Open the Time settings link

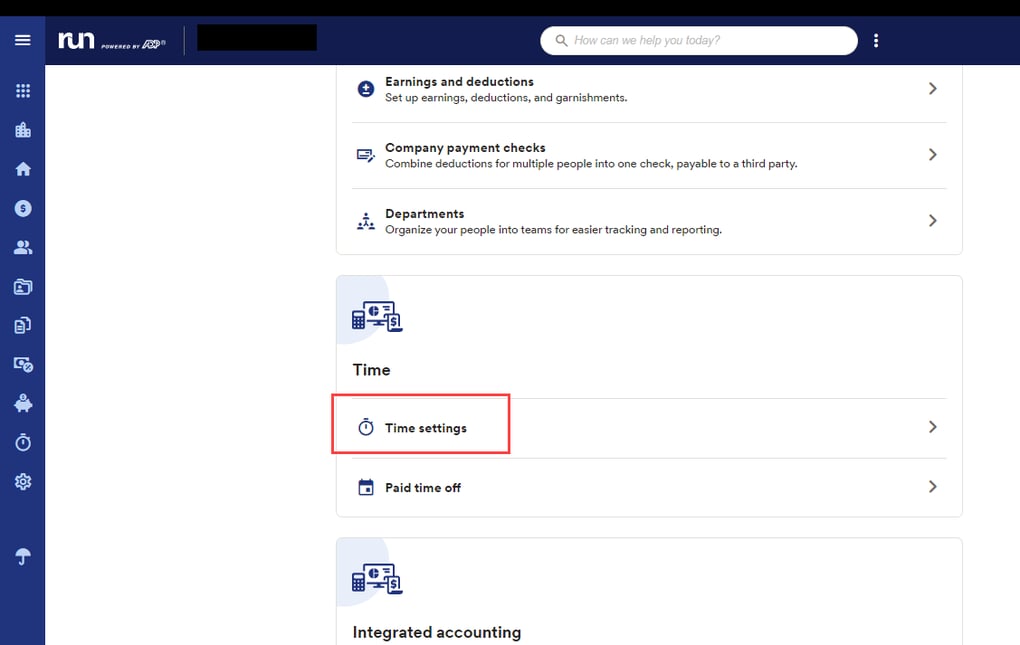coord(425,428)
